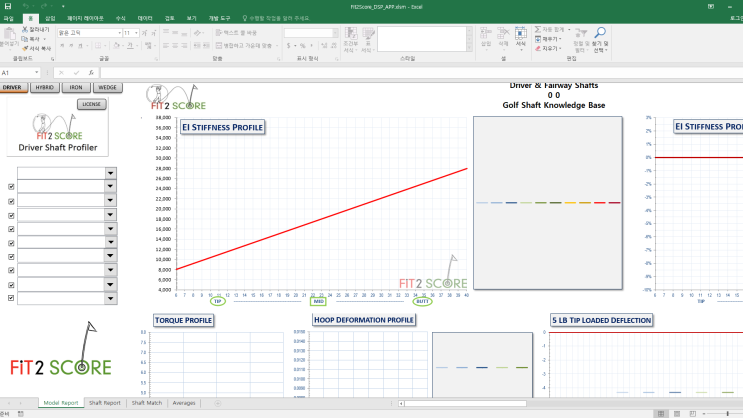Toggle the seventh checkbox in the shaft list
This screenshot has width=743, height=418.
coord(11,270)
